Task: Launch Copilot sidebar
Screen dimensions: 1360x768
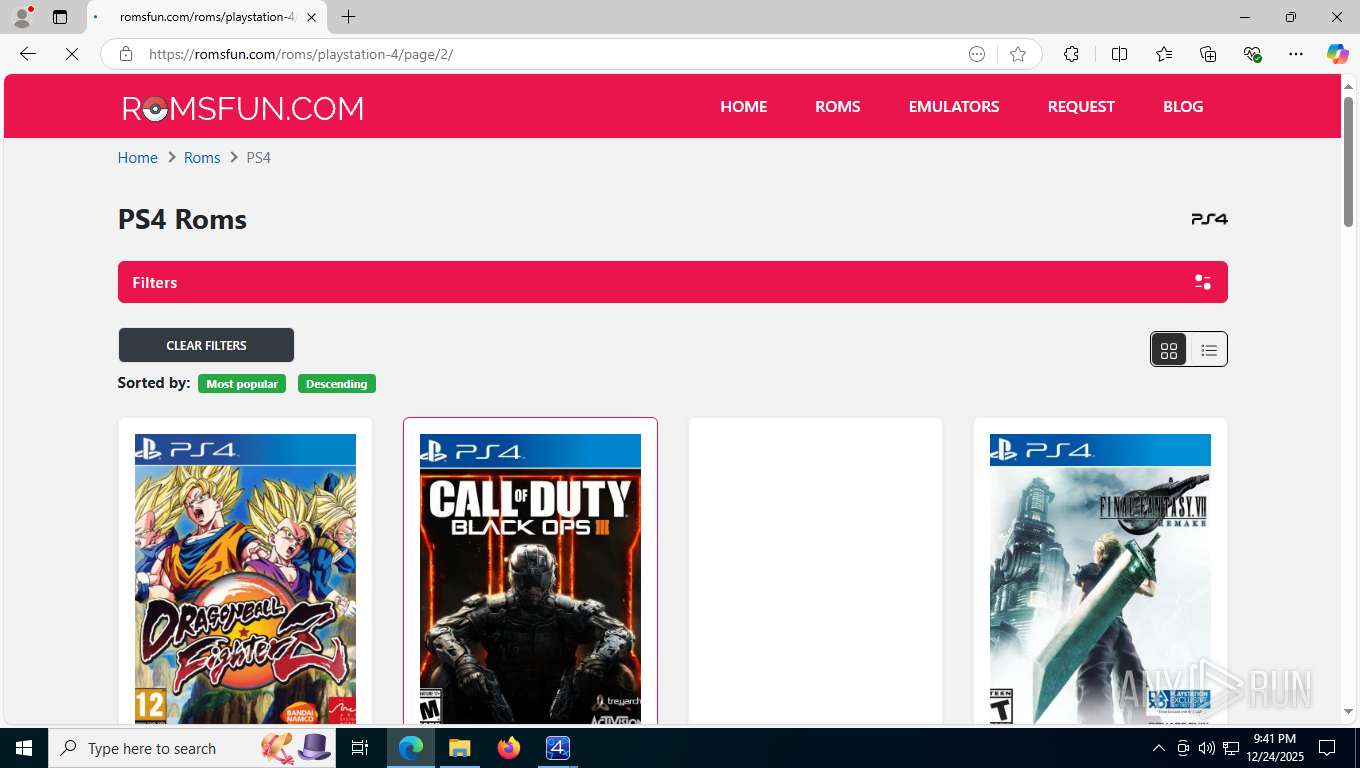Action: tap(1338, 54)
